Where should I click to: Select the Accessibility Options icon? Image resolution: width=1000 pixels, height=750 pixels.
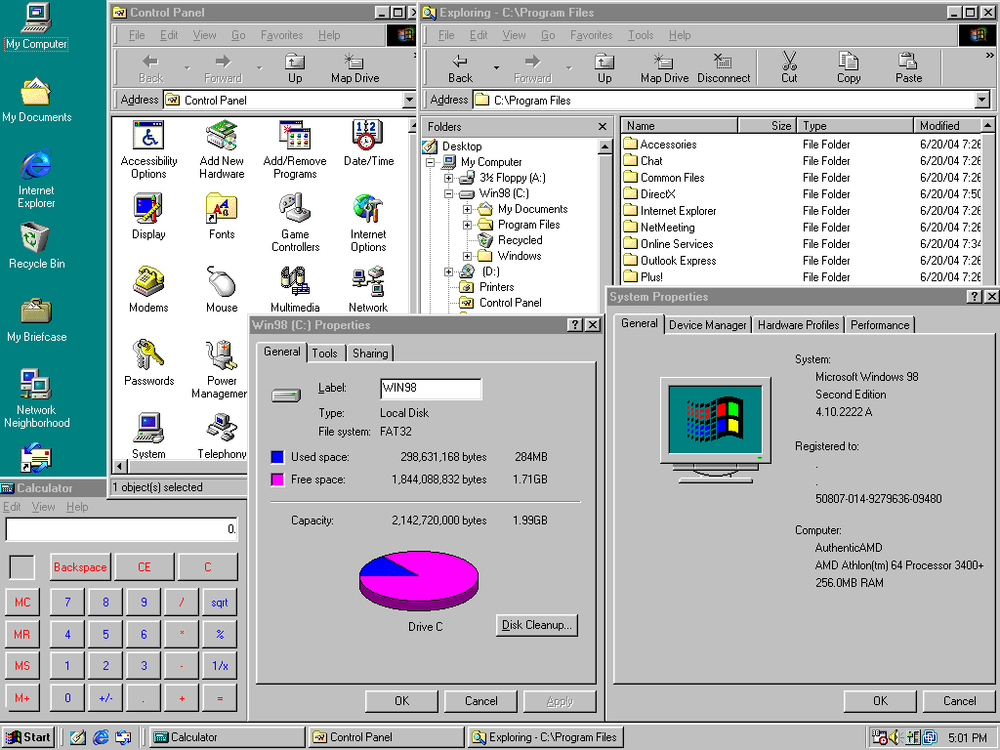click(149, 149)
